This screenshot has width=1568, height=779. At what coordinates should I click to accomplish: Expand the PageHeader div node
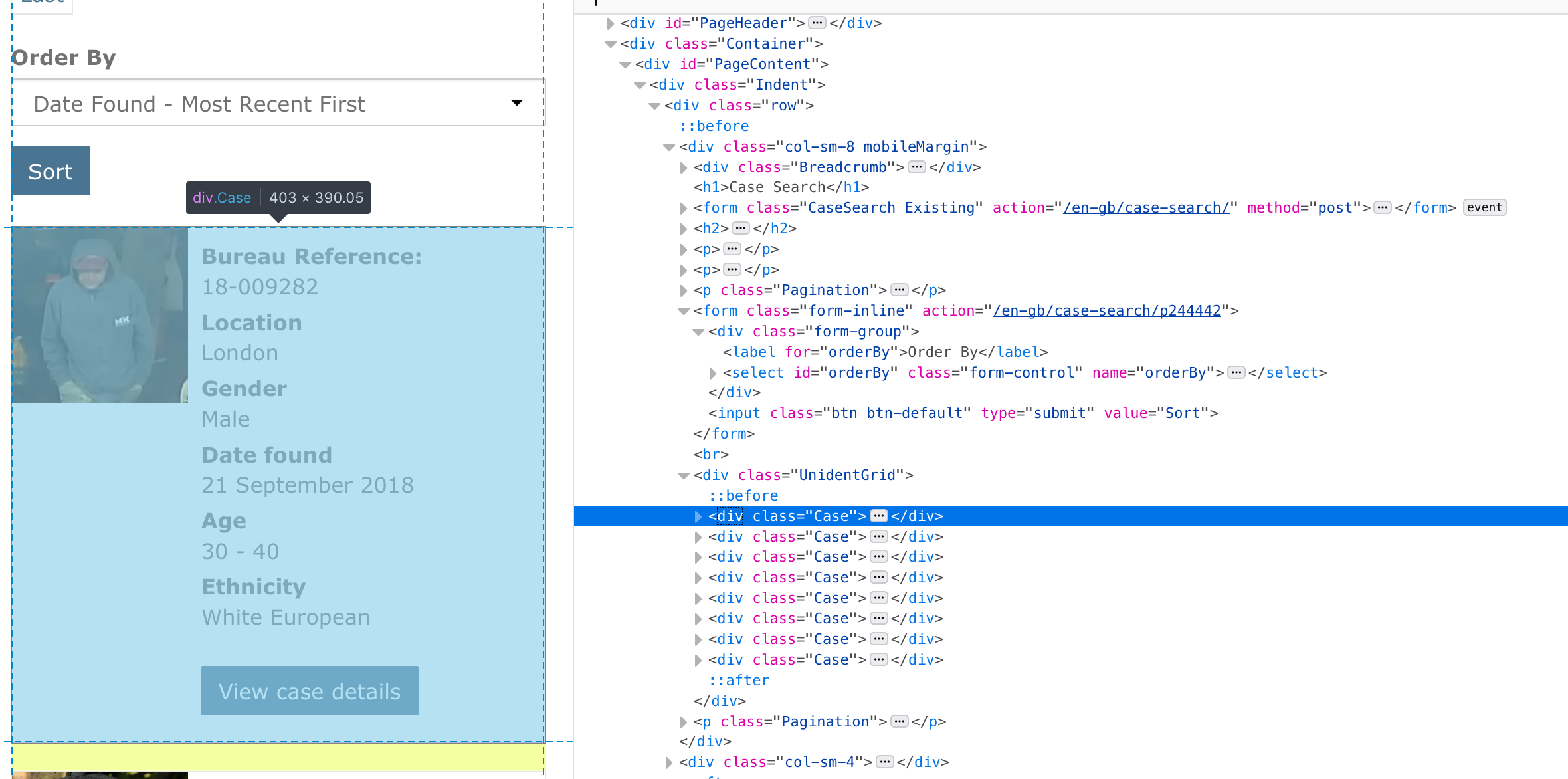pos(611,23)
